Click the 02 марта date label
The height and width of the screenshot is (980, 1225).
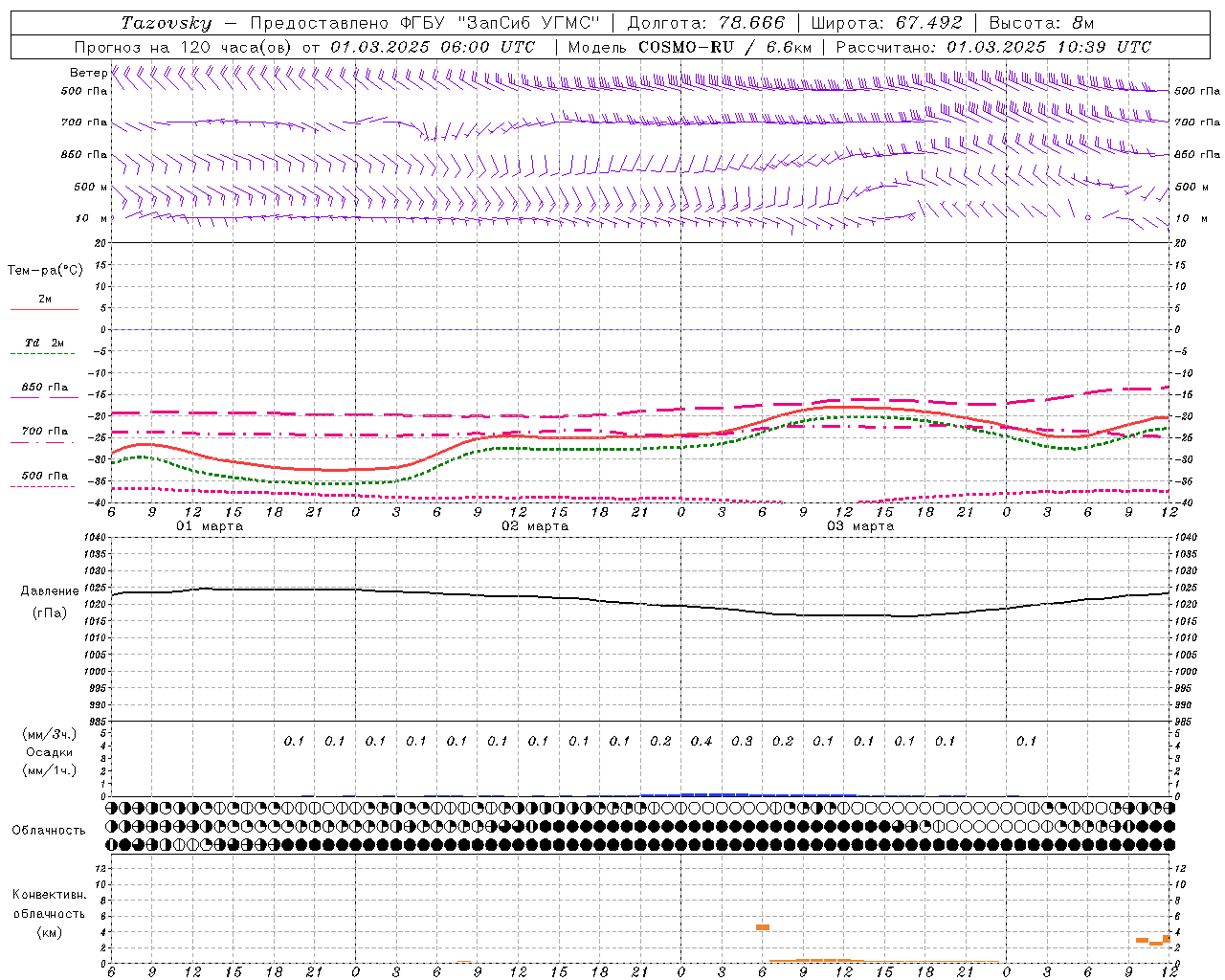click(x=536, y=526)
